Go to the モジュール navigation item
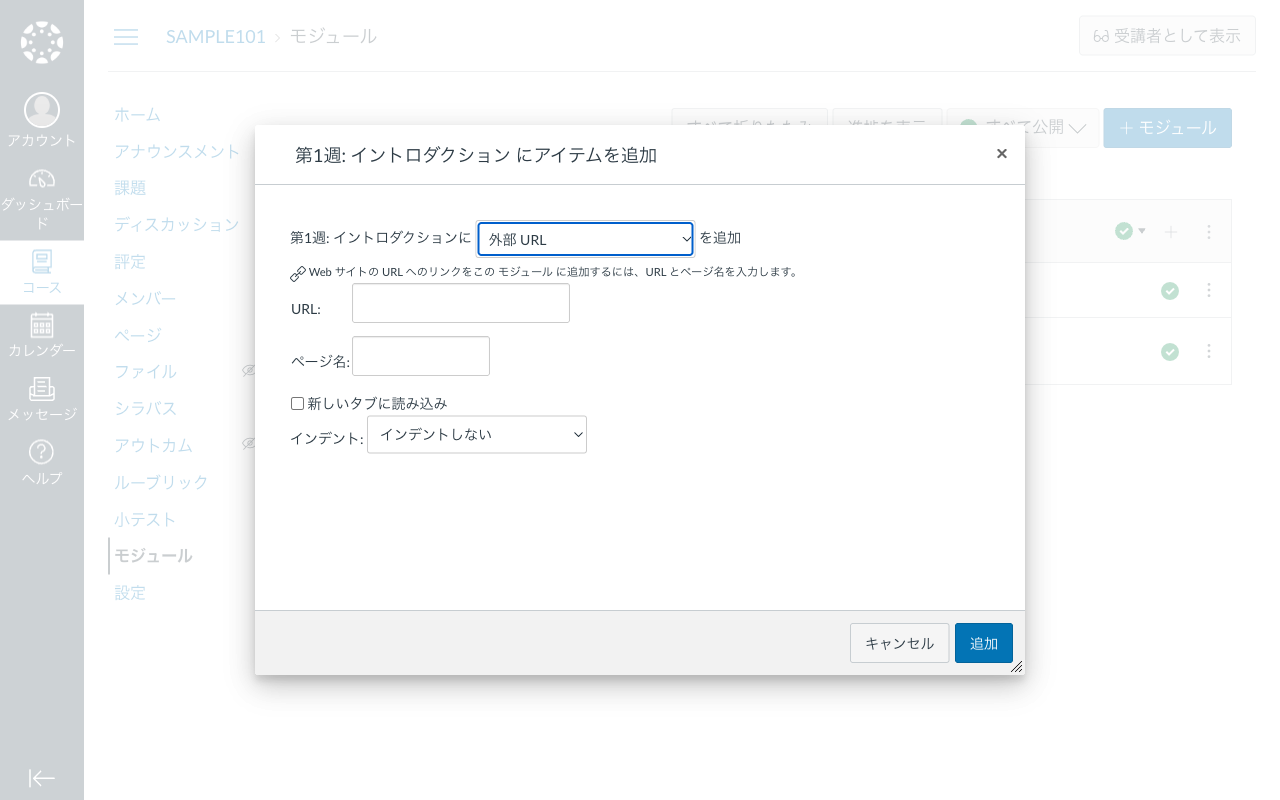 click(152, 555)
